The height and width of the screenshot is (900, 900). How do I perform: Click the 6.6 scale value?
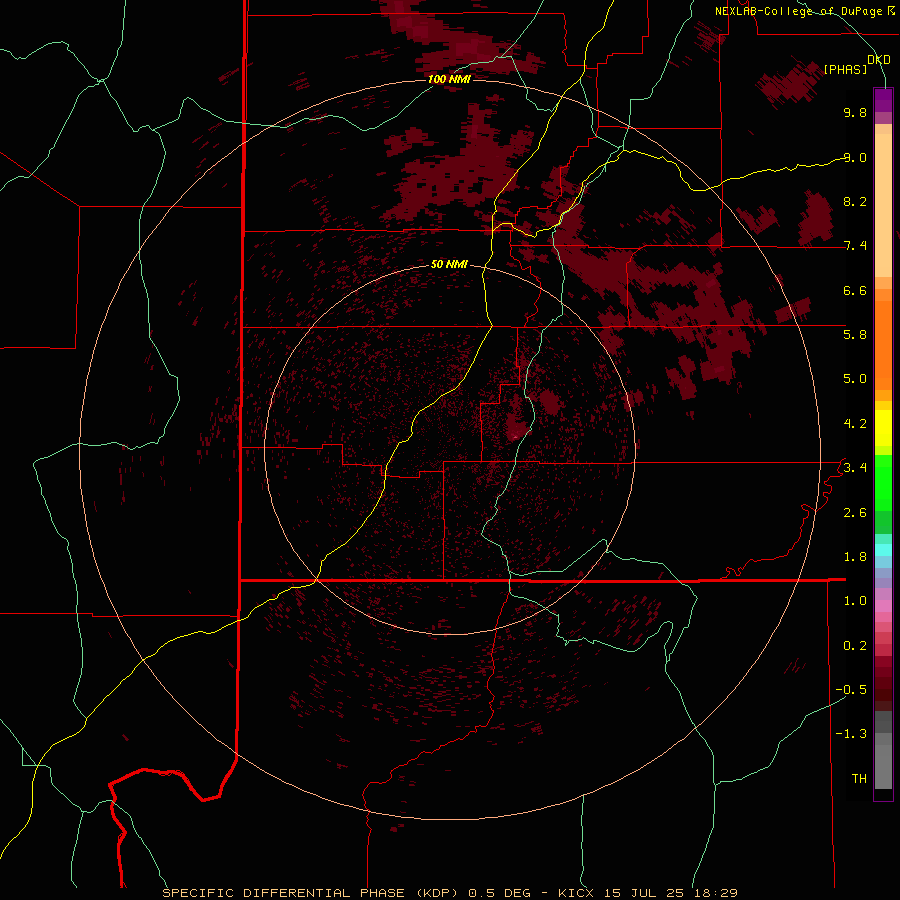click(x=855, y=290)
